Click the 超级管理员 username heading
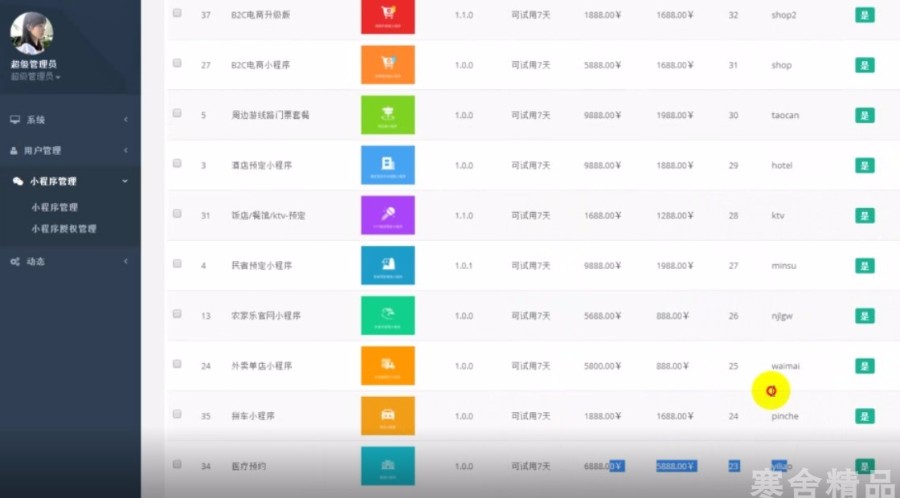The height and width of the screenshot is (498, 900). point(33,64)
